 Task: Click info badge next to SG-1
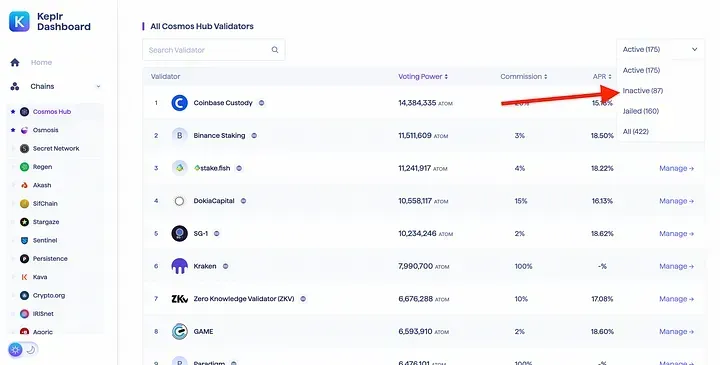[217, 233]
